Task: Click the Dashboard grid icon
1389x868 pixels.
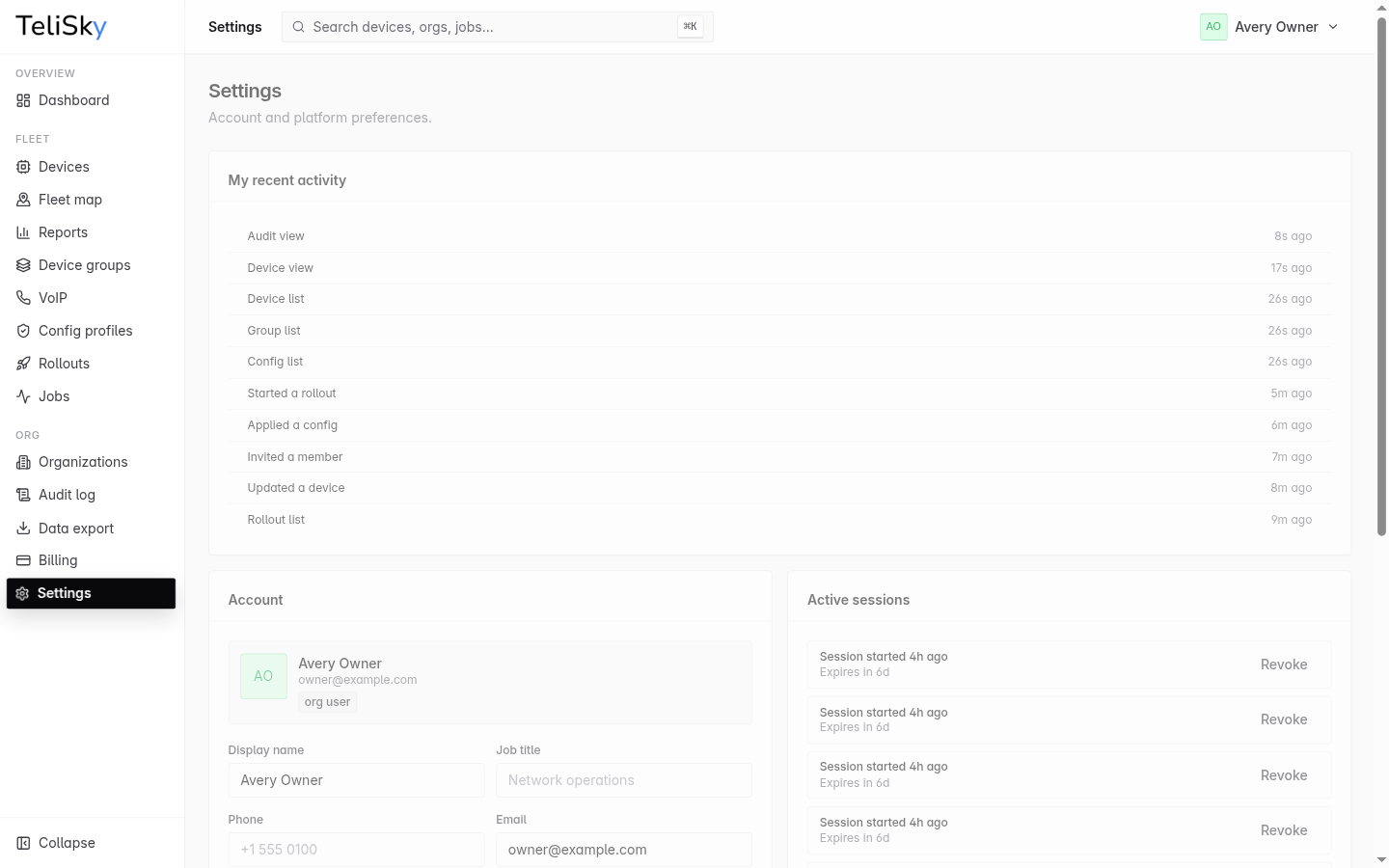Action: (x=23, y=100)
